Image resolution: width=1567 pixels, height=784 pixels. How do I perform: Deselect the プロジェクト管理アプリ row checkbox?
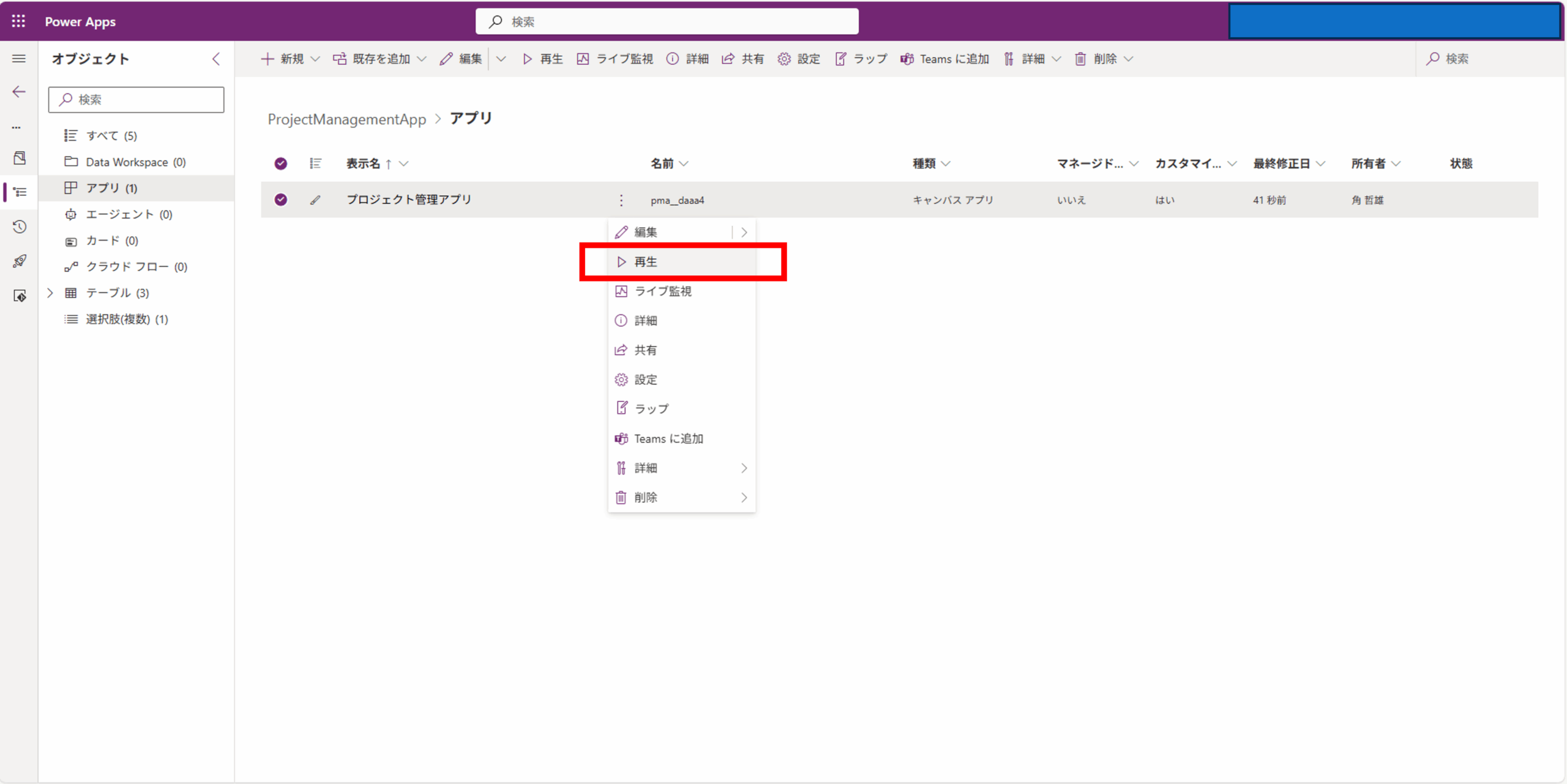[280, 200]
